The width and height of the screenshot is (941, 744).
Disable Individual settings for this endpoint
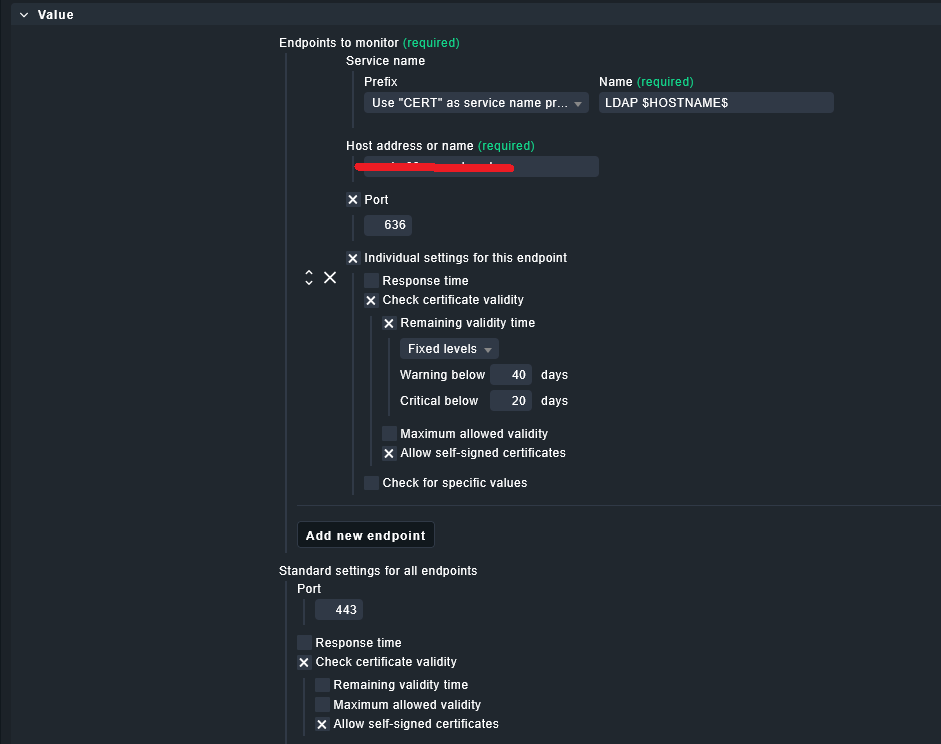[353, 258]
